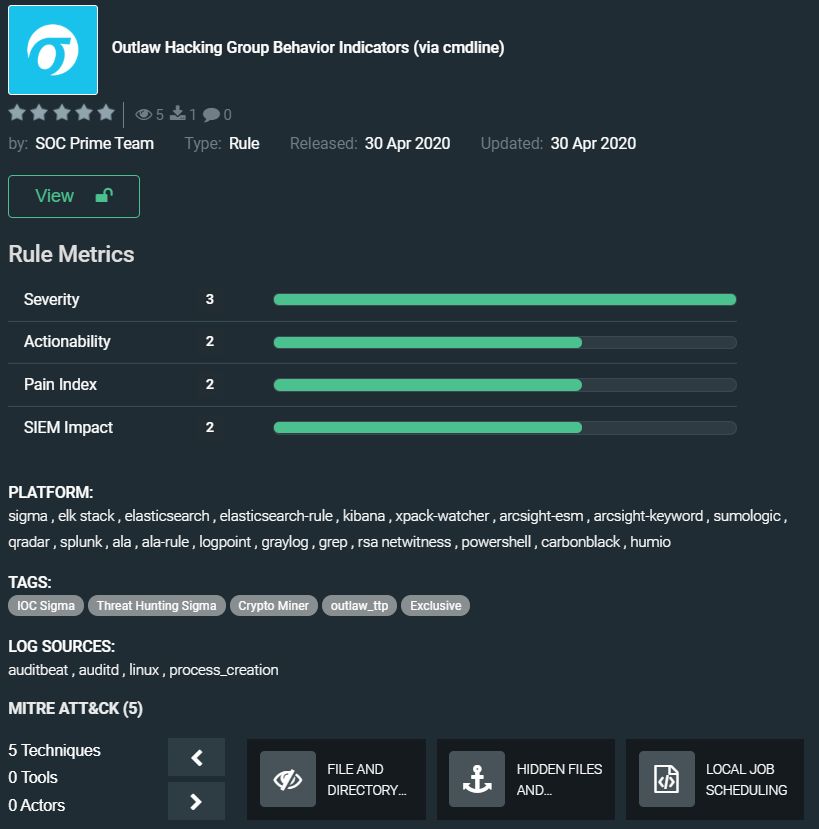Click the 'carbonblack' platform text

click(x=581, y=542)
